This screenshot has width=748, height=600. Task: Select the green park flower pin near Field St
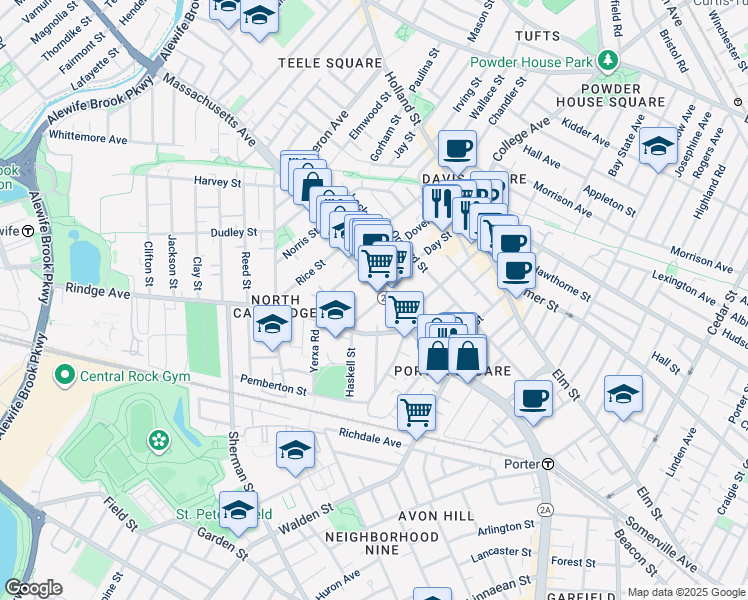(159, 440)
